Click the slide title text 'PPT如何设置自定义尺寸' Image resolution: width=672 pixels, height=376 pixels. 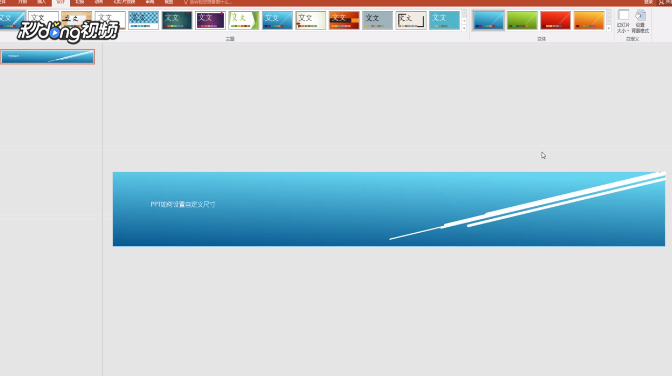(x=183, y=205)
